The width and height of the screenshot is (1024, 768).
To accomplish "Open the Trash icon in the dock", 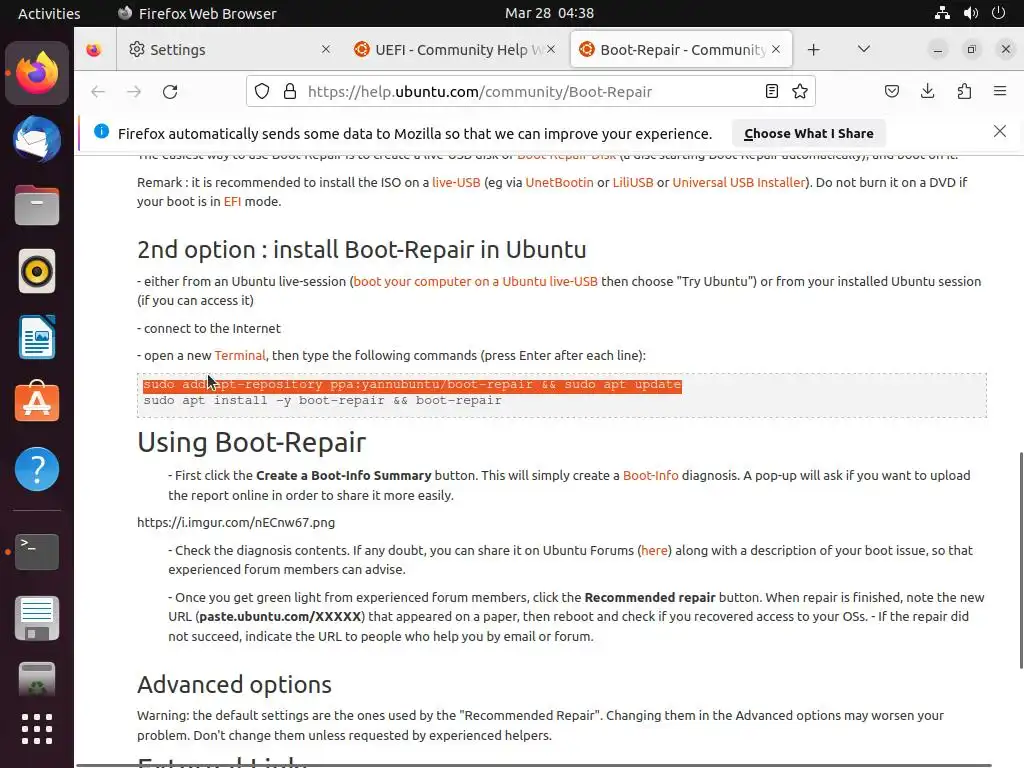I will pyautogui.click(x=37, y=679).
